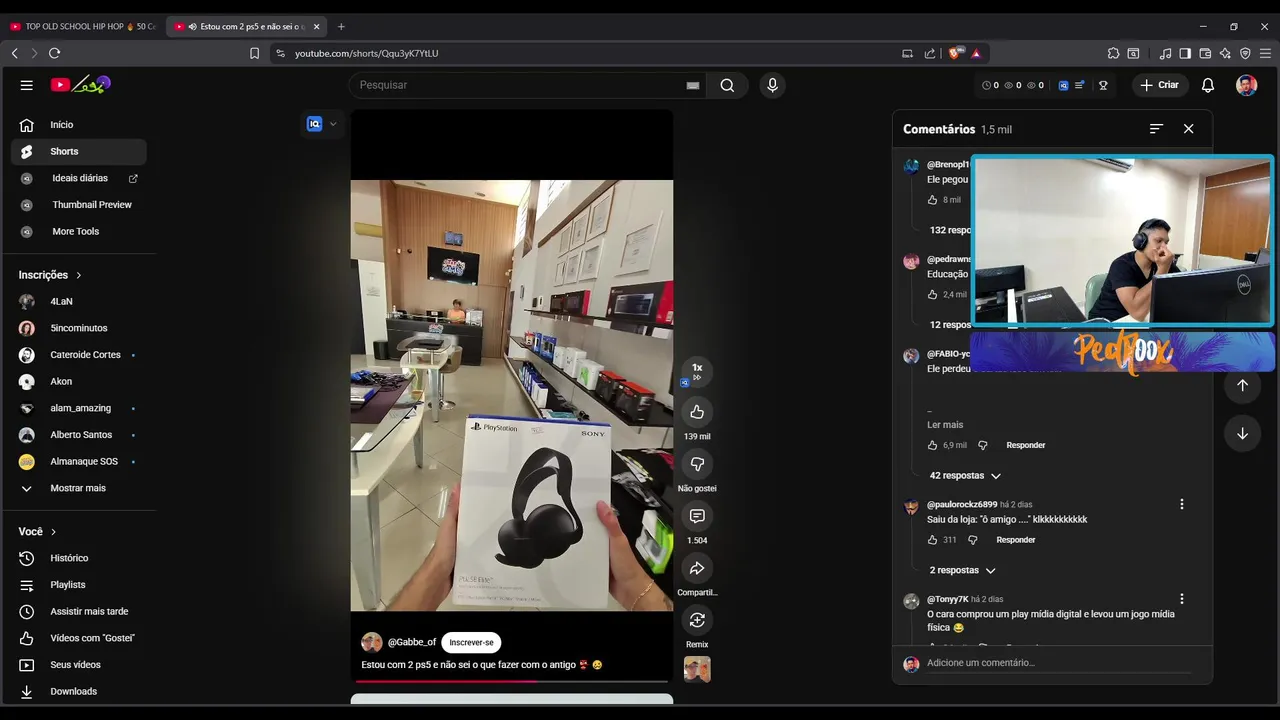Click the Criar button
Image resolution: width=1280 pixels, height=720 pixels.
(1160, 85)
